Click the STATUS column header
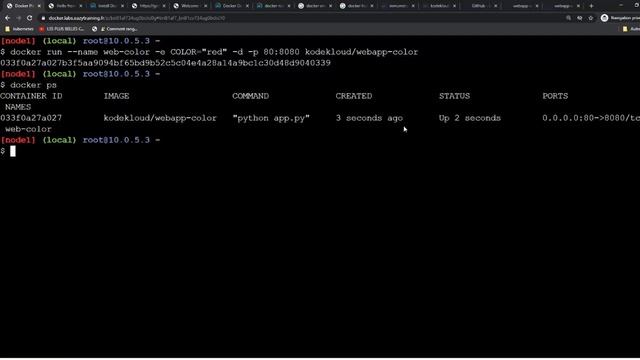Image resolution: width=640 pixels, height=360 pixels. coord(454,96)
